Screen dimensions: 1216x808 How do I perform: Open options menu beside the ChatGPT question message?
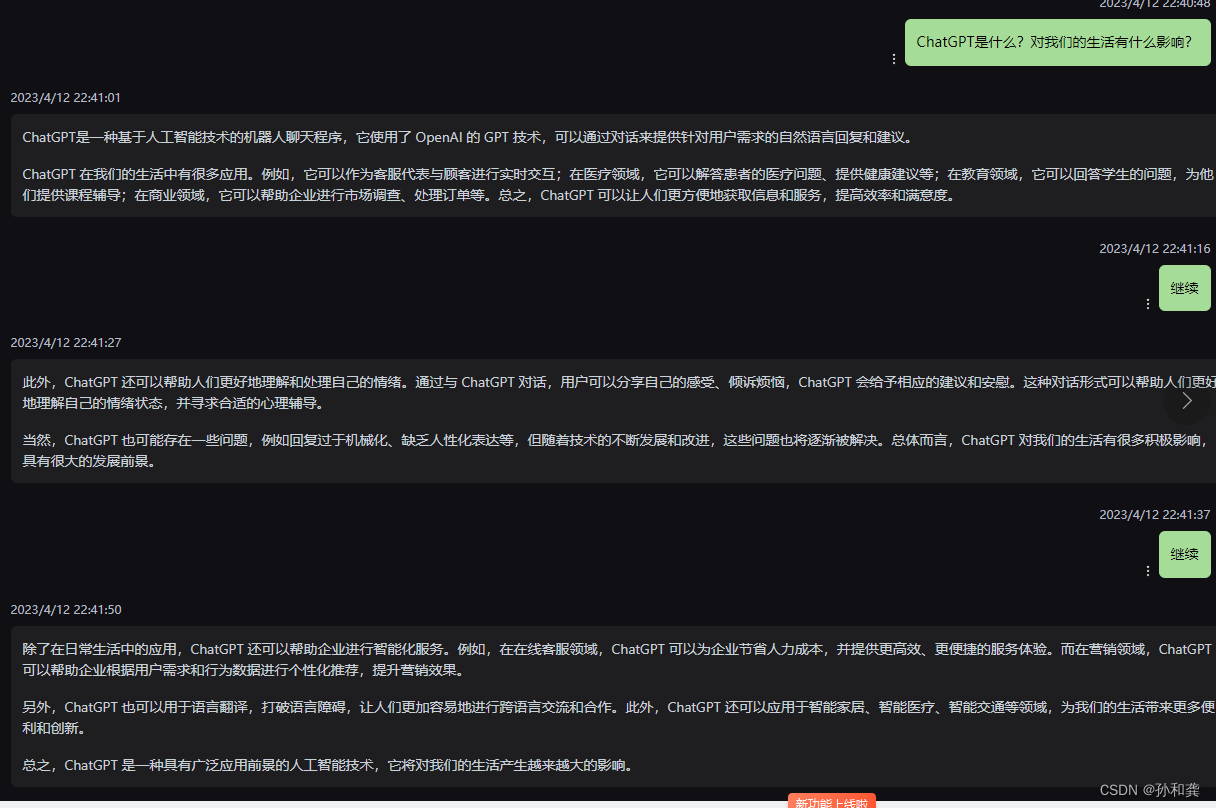[894, 59]
